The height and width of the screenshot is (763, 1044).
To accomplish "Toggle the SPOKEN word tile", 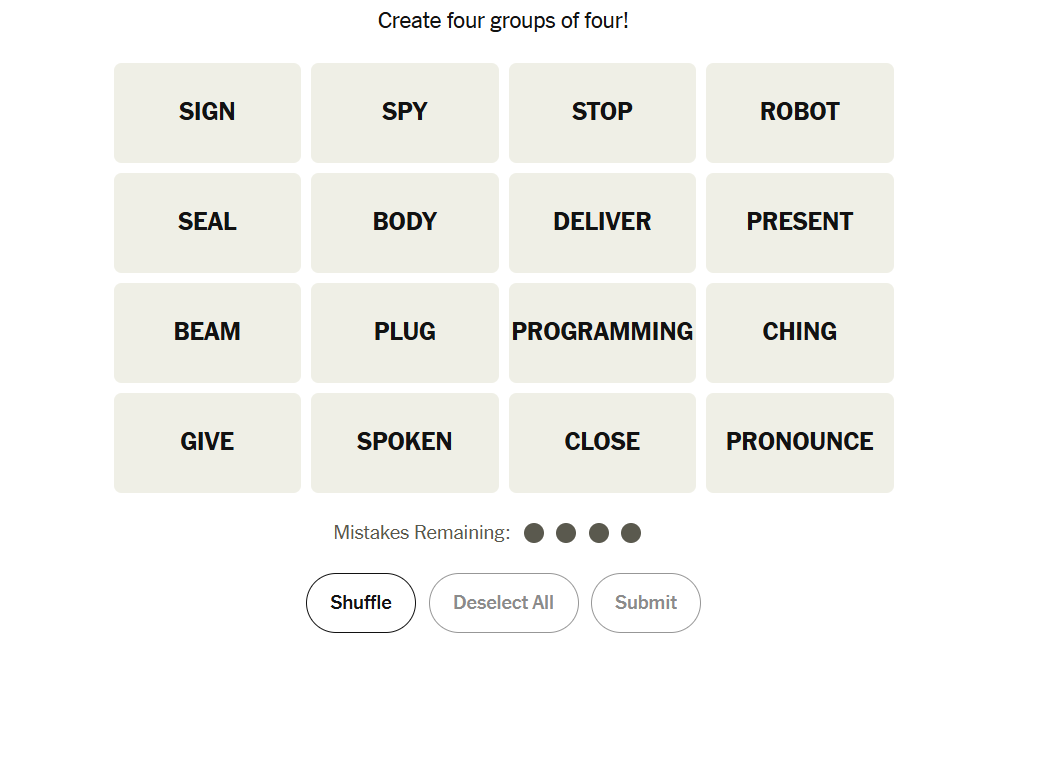I will 404,442.
